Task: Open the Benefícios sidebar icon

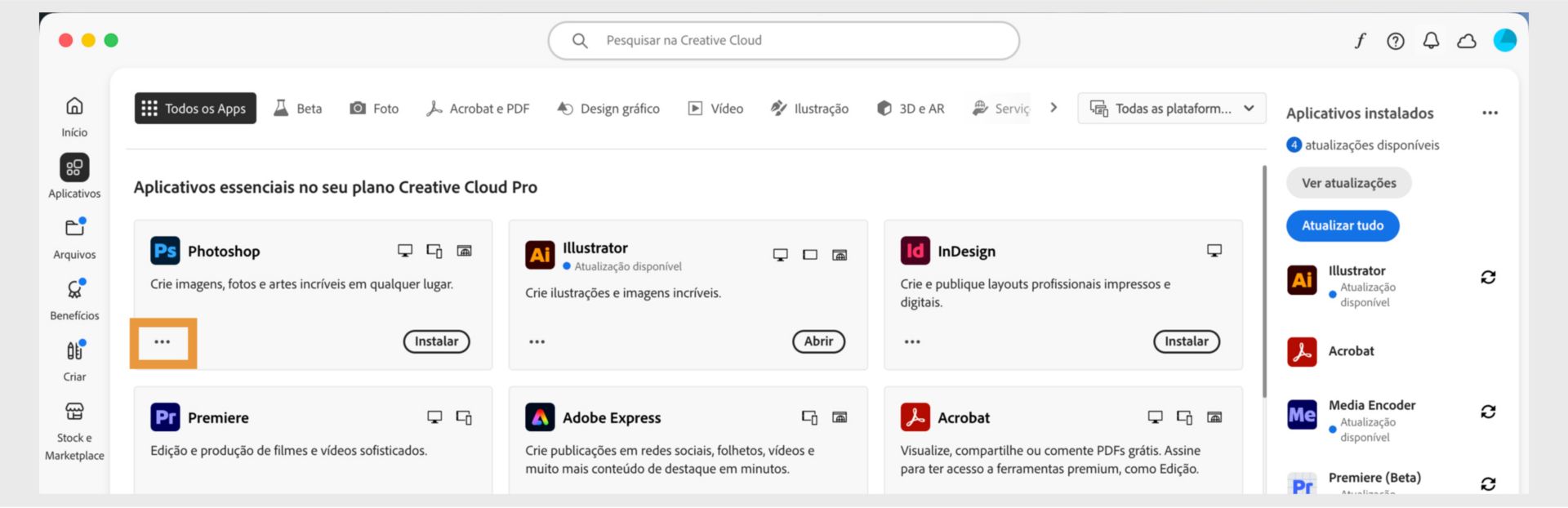Action: (75, 289)
